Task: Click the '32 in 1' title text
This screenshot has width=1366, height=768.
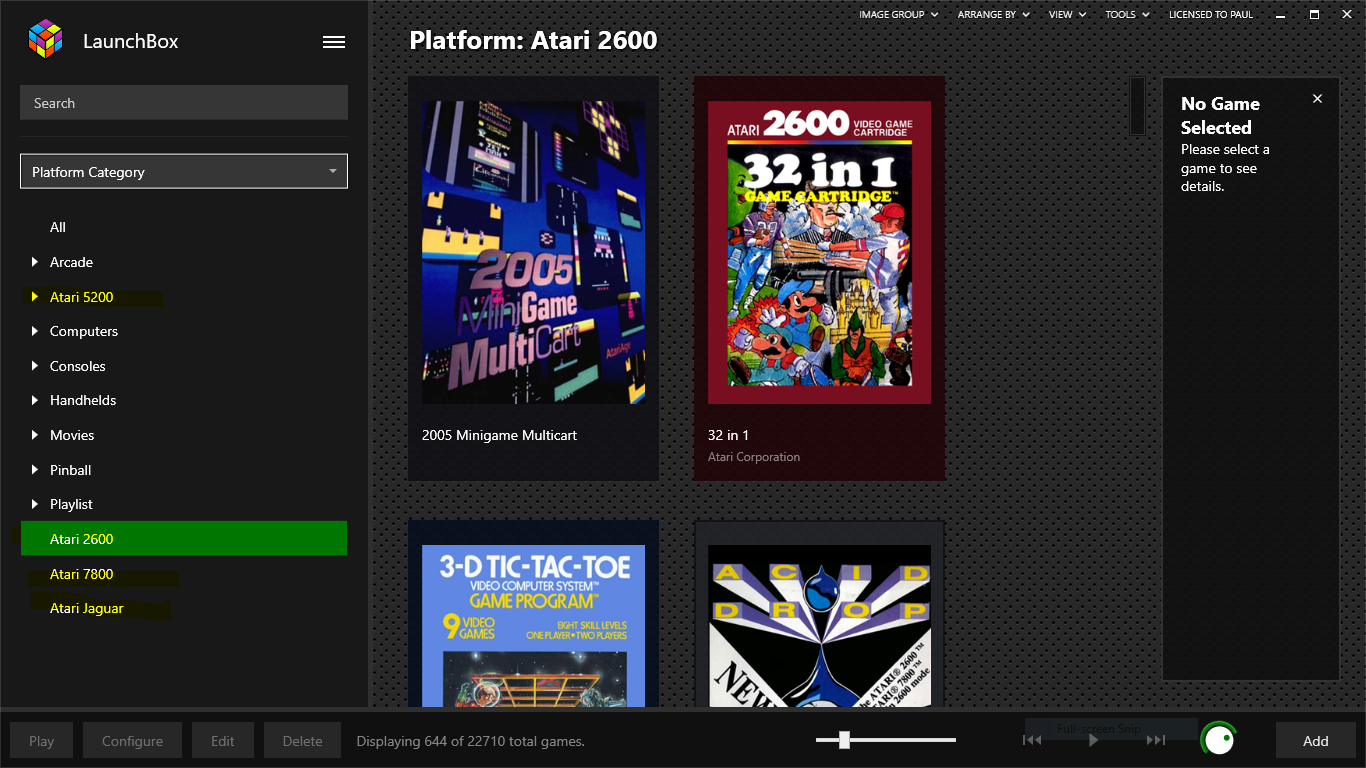Action: [728, 435]
